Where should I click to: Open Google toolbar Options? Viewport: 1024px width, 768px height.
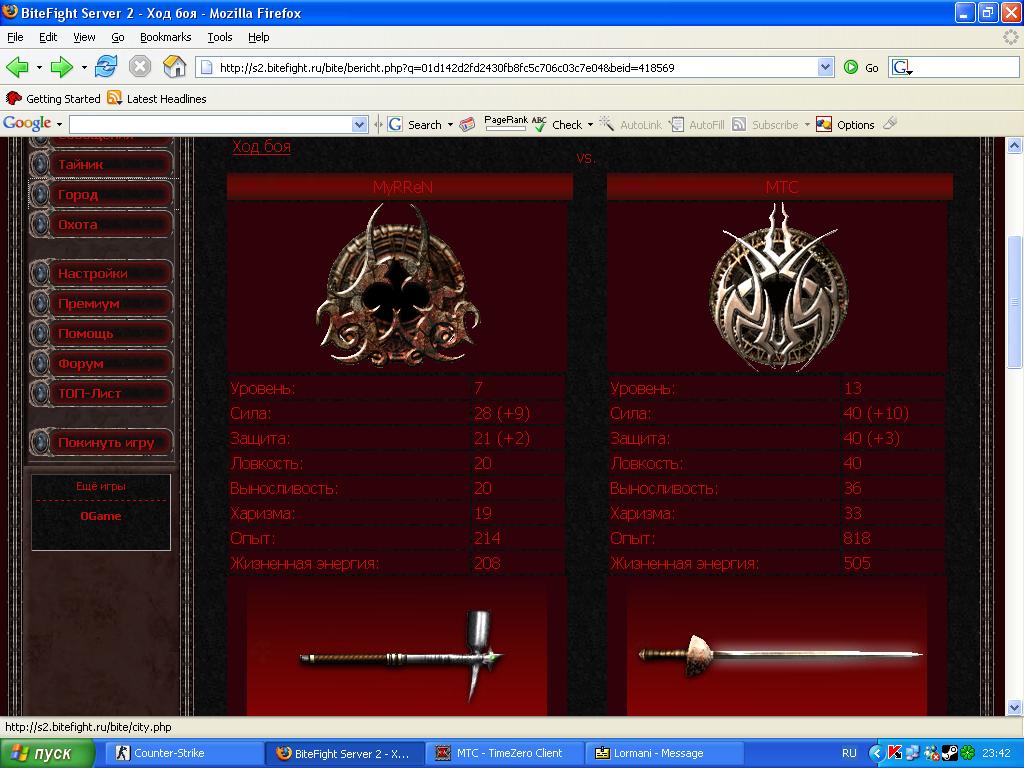coord(845,125)
